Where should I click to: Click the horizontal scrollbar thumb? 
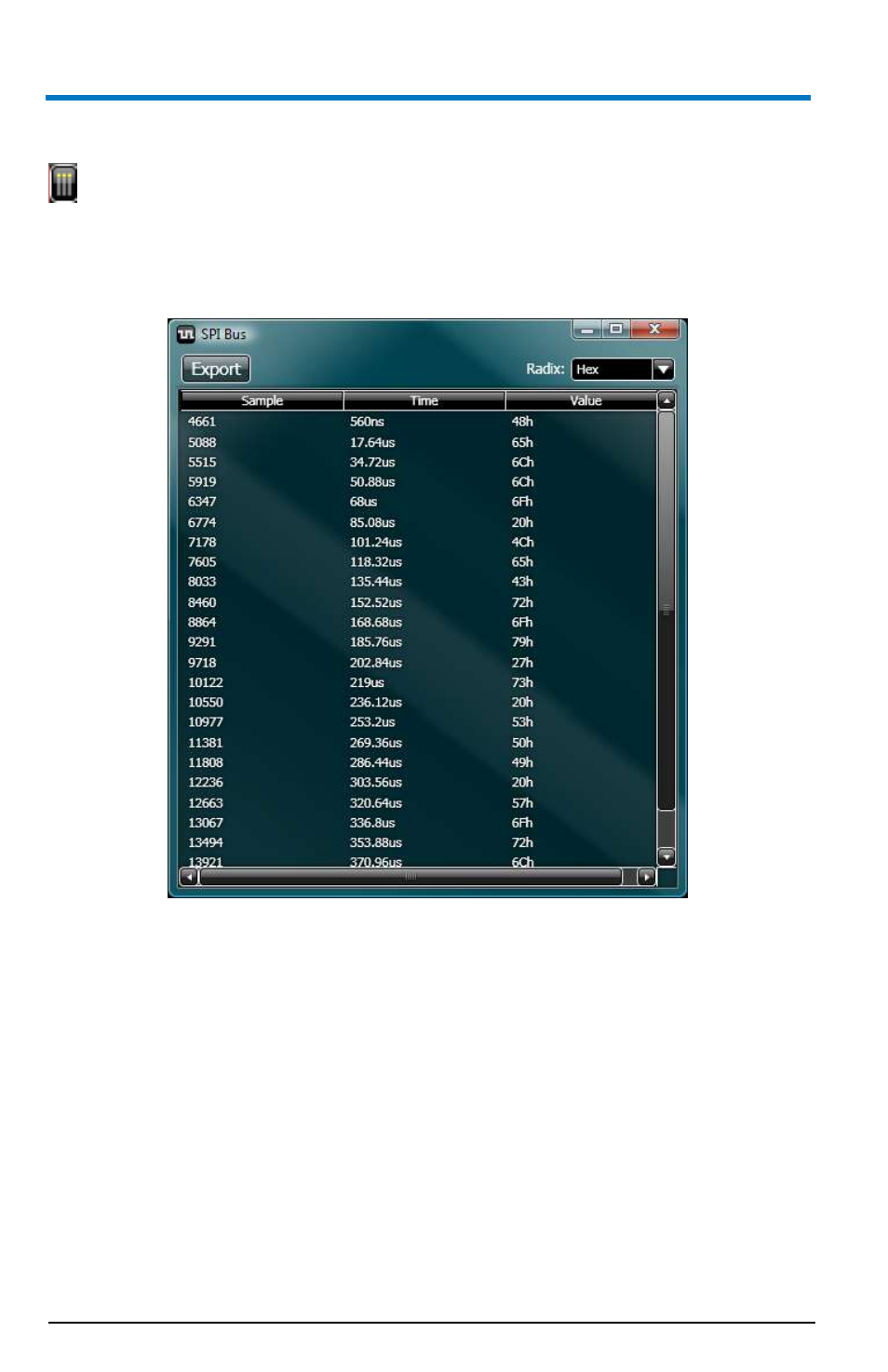(410, 877)
